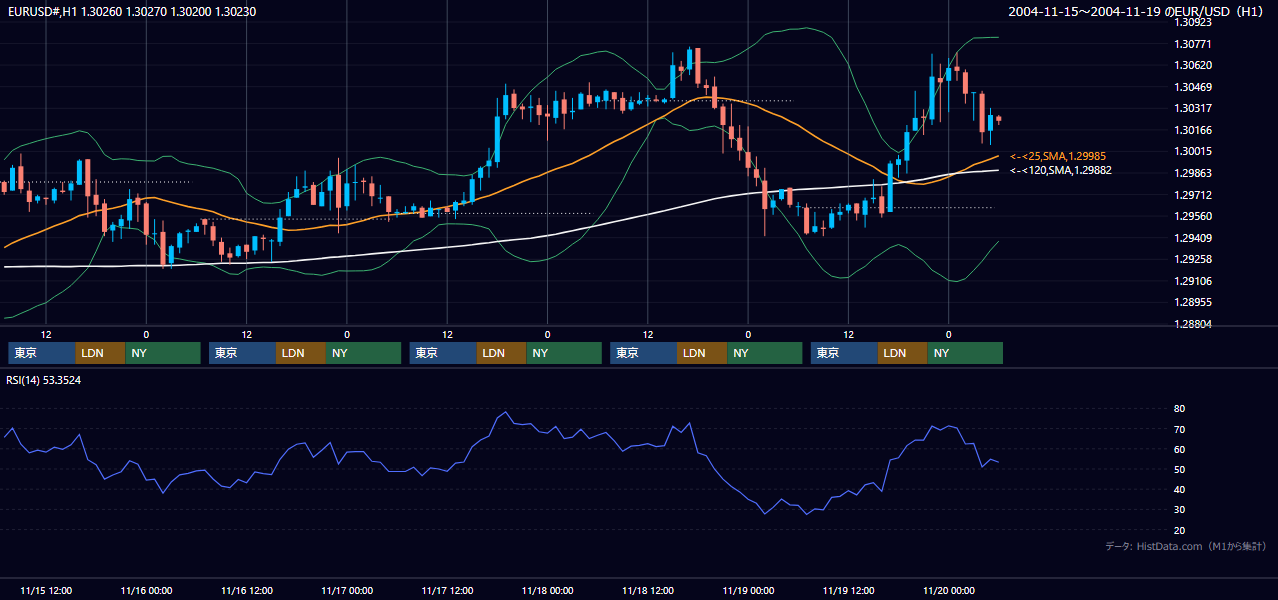Click the 11/18 00:00 time axis label
This screenshot has height=600, width=1278.
[x=547, y=590]
